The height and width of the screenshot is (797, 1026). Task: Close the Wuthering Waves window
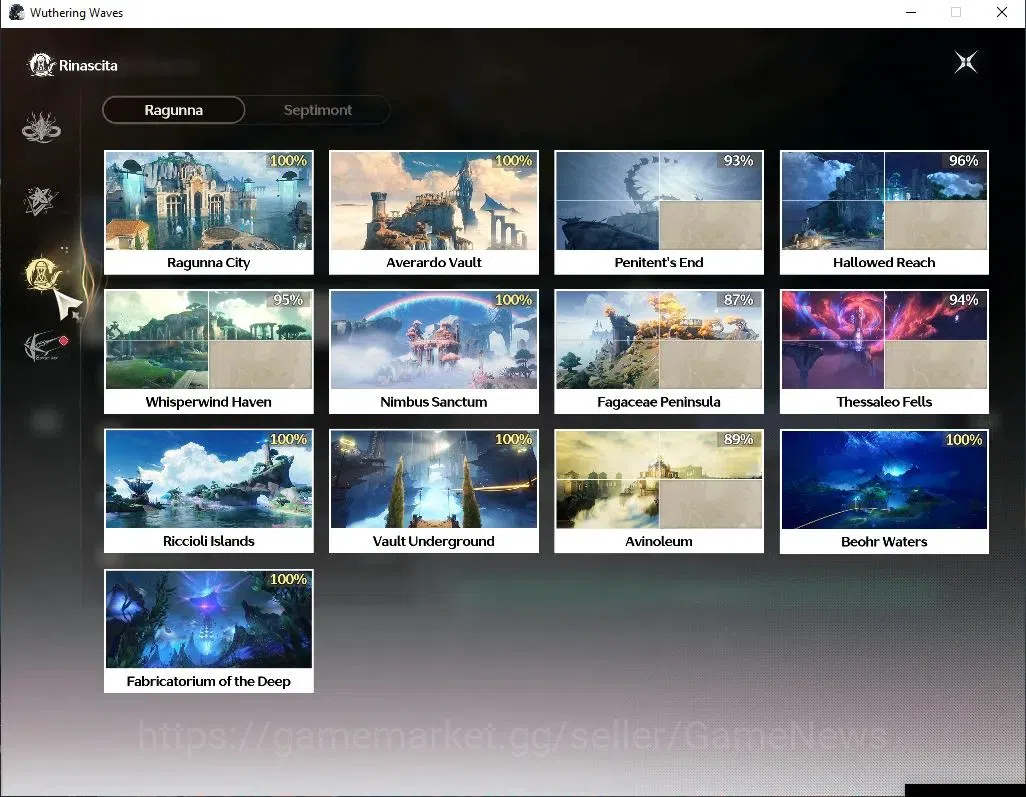pos(1001,12)
